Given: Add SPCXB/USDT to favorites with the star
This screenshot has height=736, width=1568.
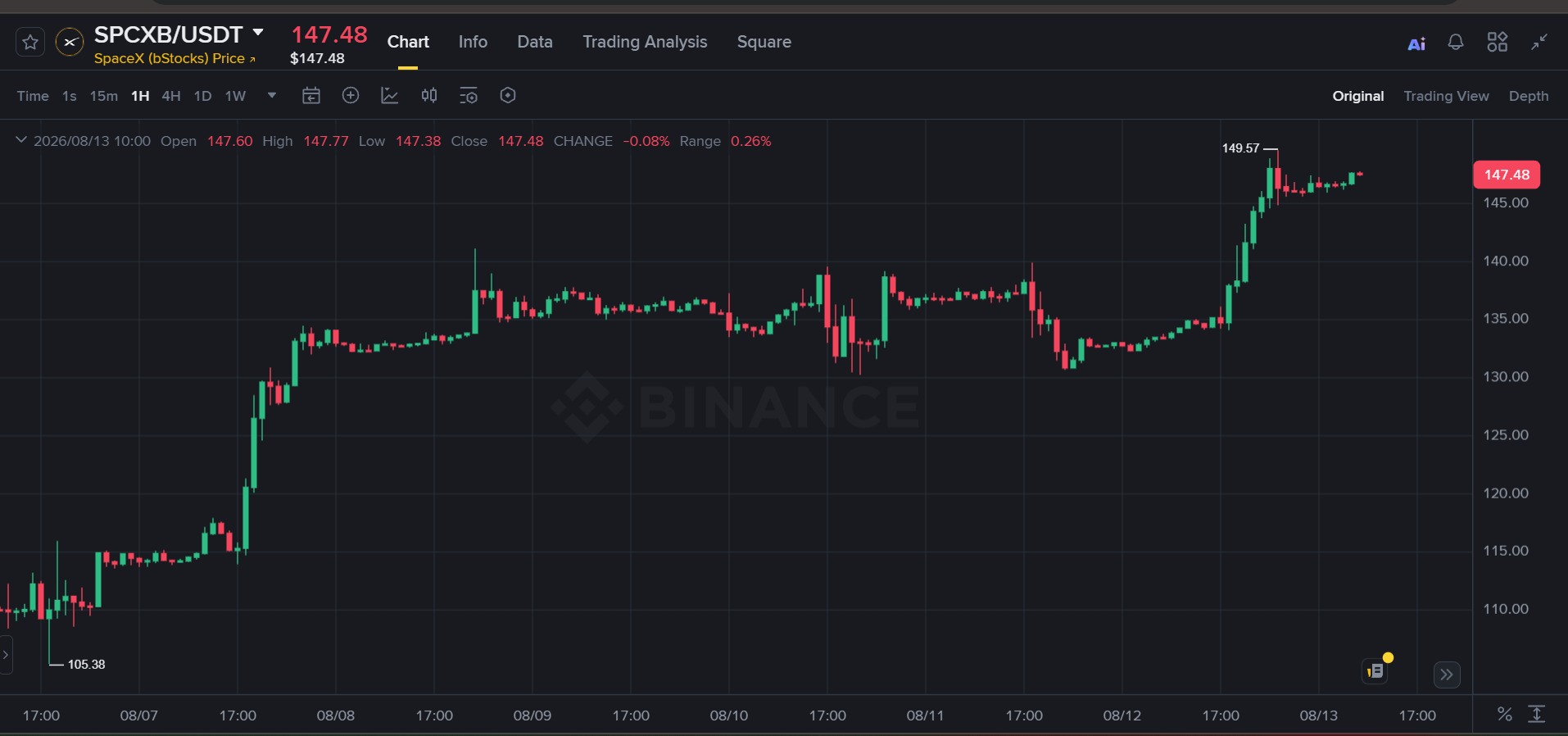Looking at the screenshot, I should tap(30, 42).
